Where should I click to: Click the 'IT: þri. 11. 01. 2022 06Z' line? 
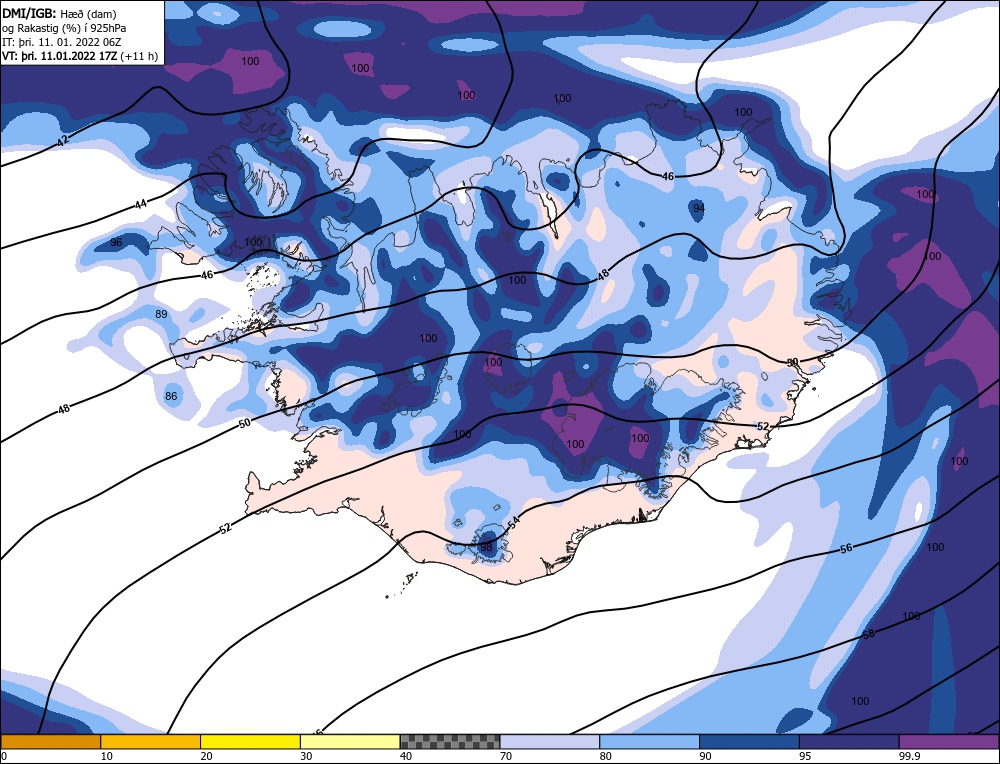[x=62, y=42]
